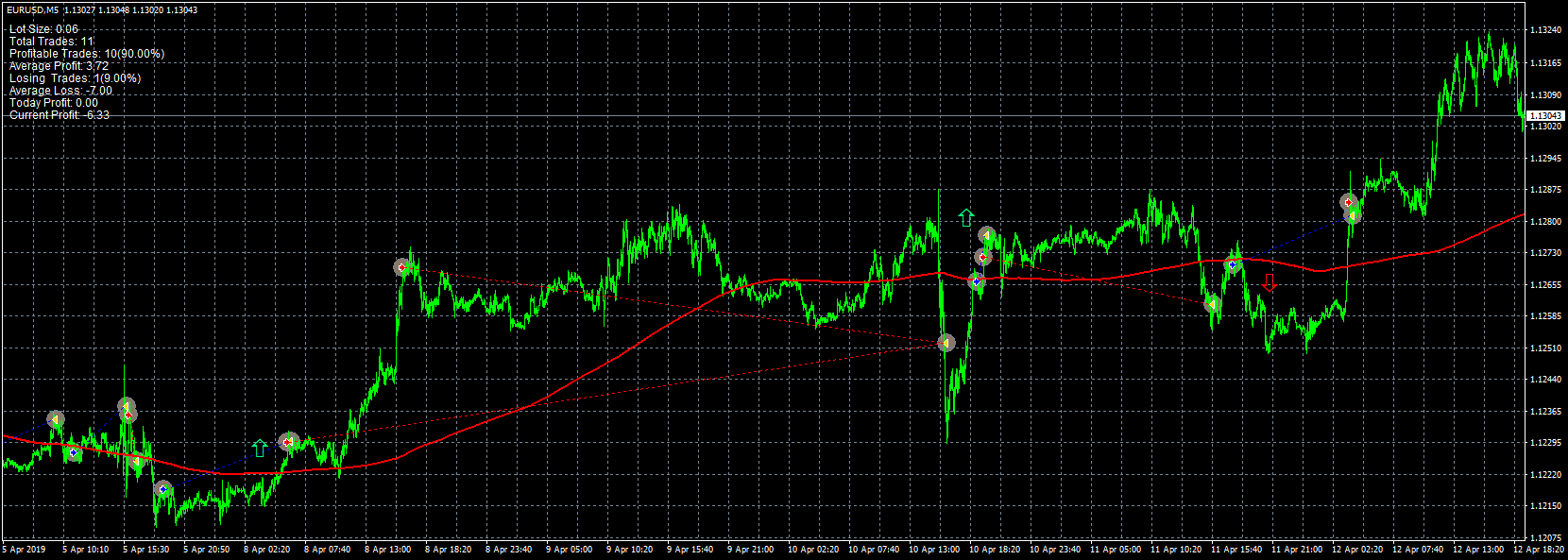Click the 9 Apr 05:00 time label
1568x560 pixels.
click(570, 550)
